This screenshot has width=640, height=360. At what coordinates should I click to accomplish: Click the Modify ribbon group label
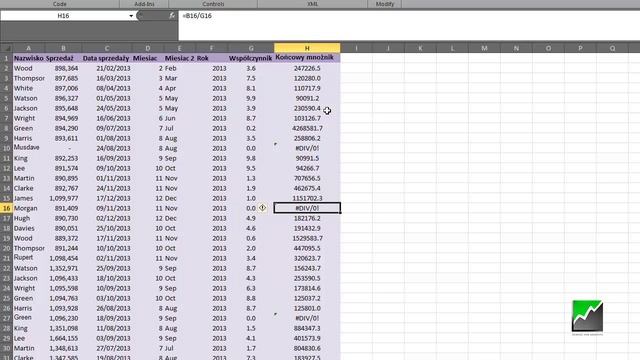click(x=384, y=4)
